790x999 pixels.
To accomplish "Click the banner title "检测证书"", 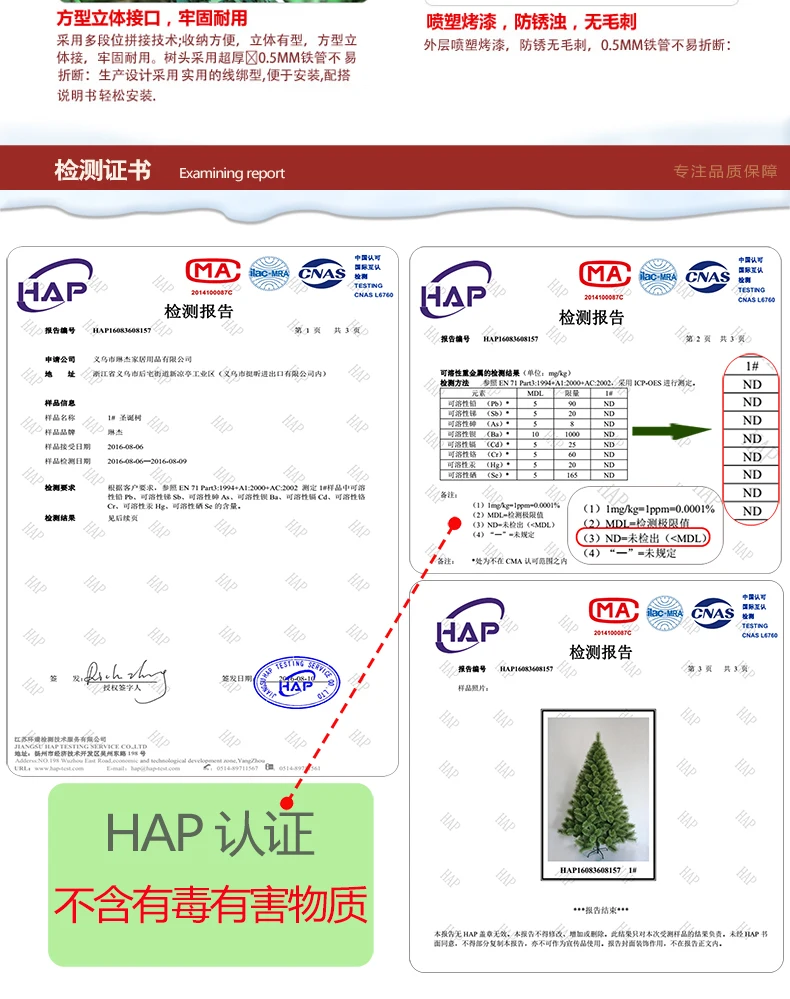I will 103,170.
